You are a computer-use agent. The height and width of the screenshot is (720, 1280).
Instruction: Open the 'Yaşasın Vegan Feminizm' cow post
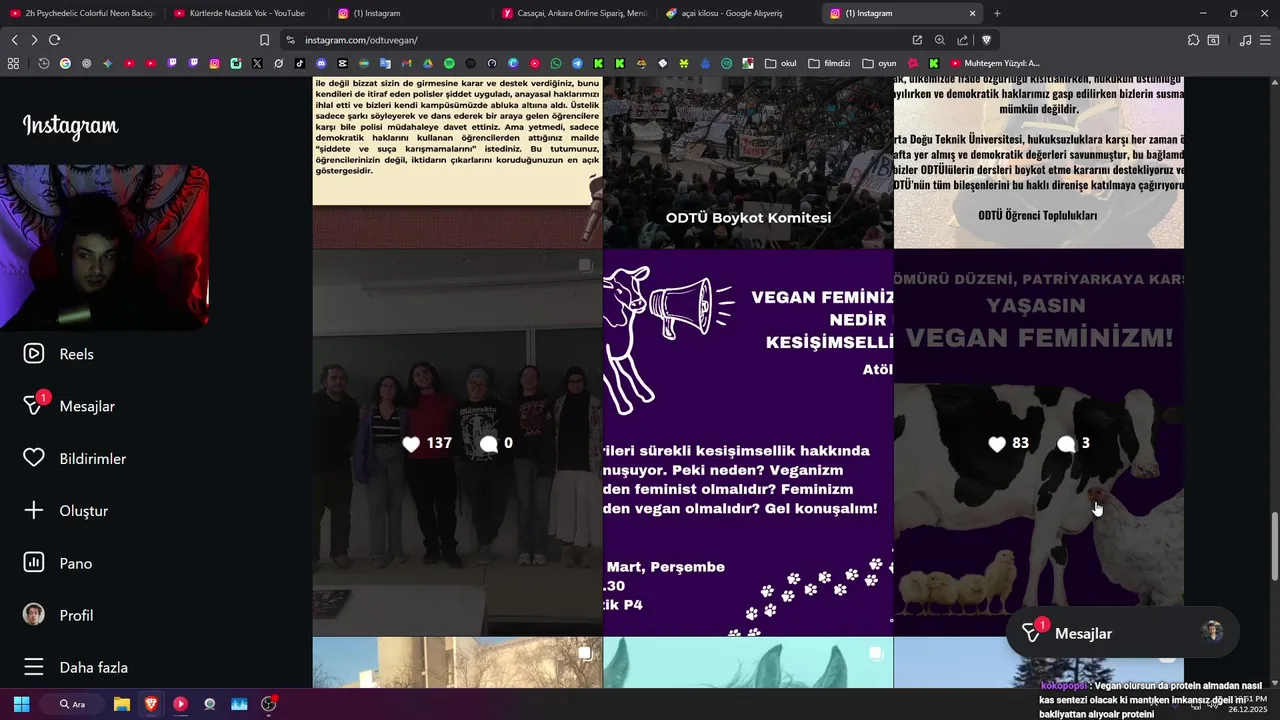click(1039, 443)
